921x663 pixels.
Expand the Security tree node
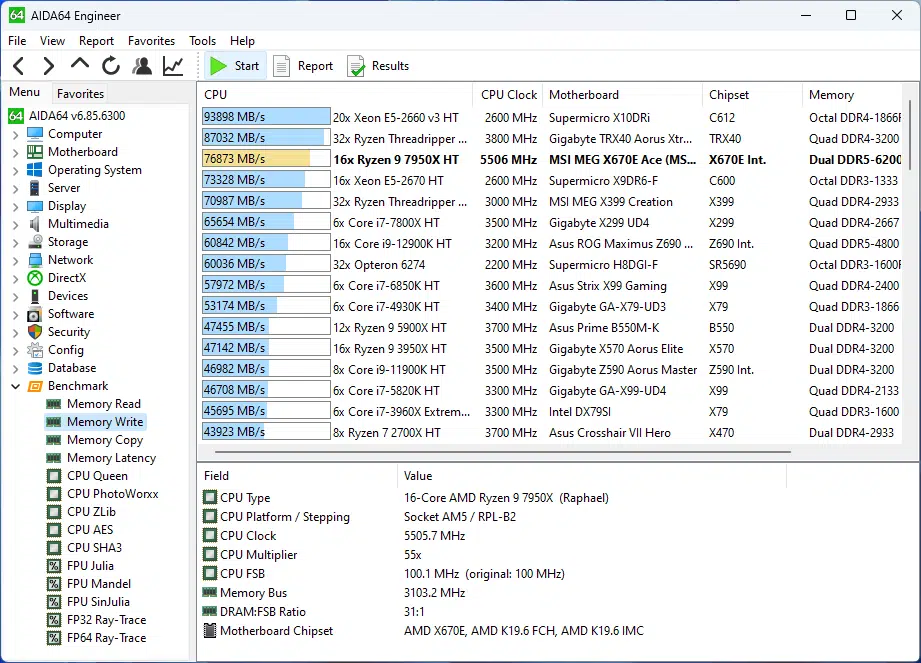click(x=15, y=332)
